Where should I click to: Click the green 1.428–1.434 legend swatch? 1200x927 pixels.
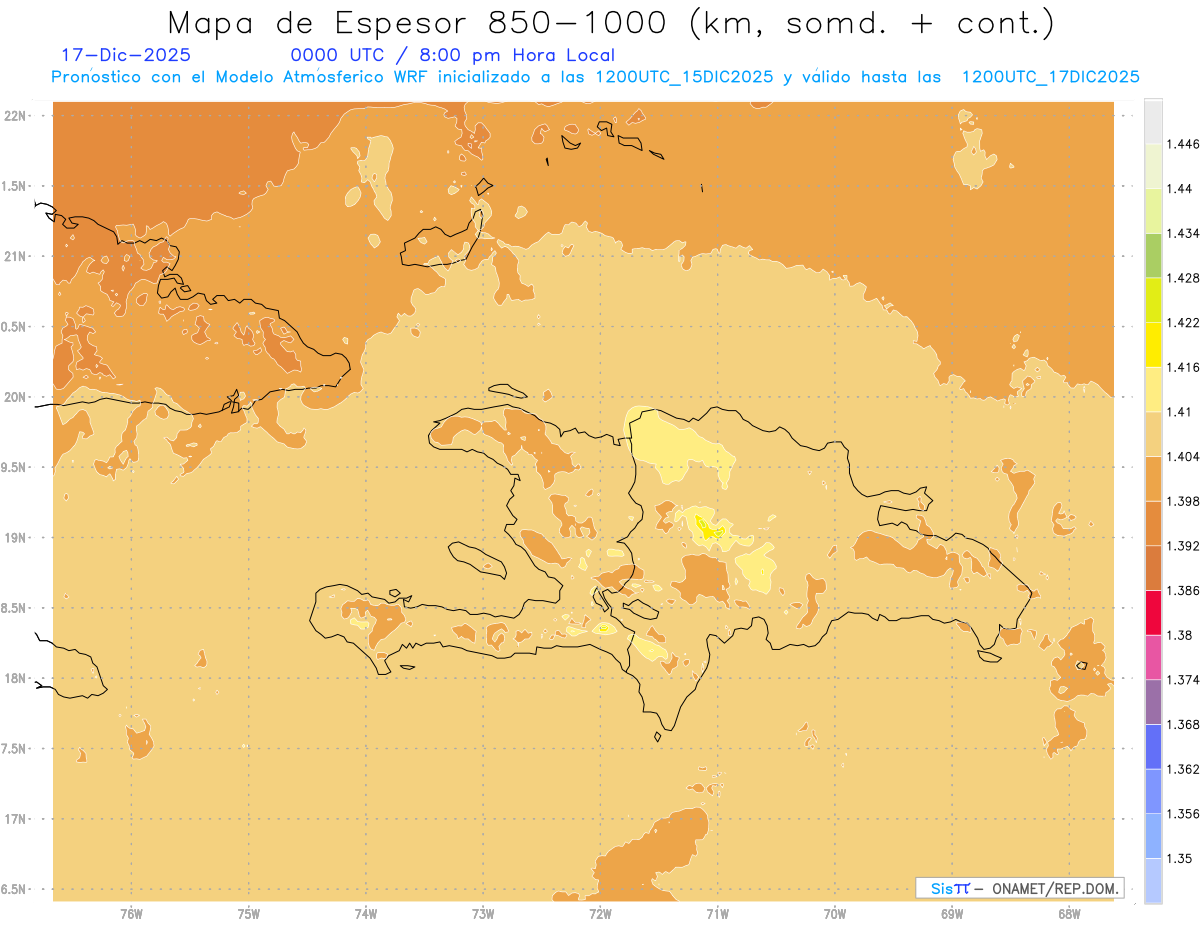pos(1153,256)
